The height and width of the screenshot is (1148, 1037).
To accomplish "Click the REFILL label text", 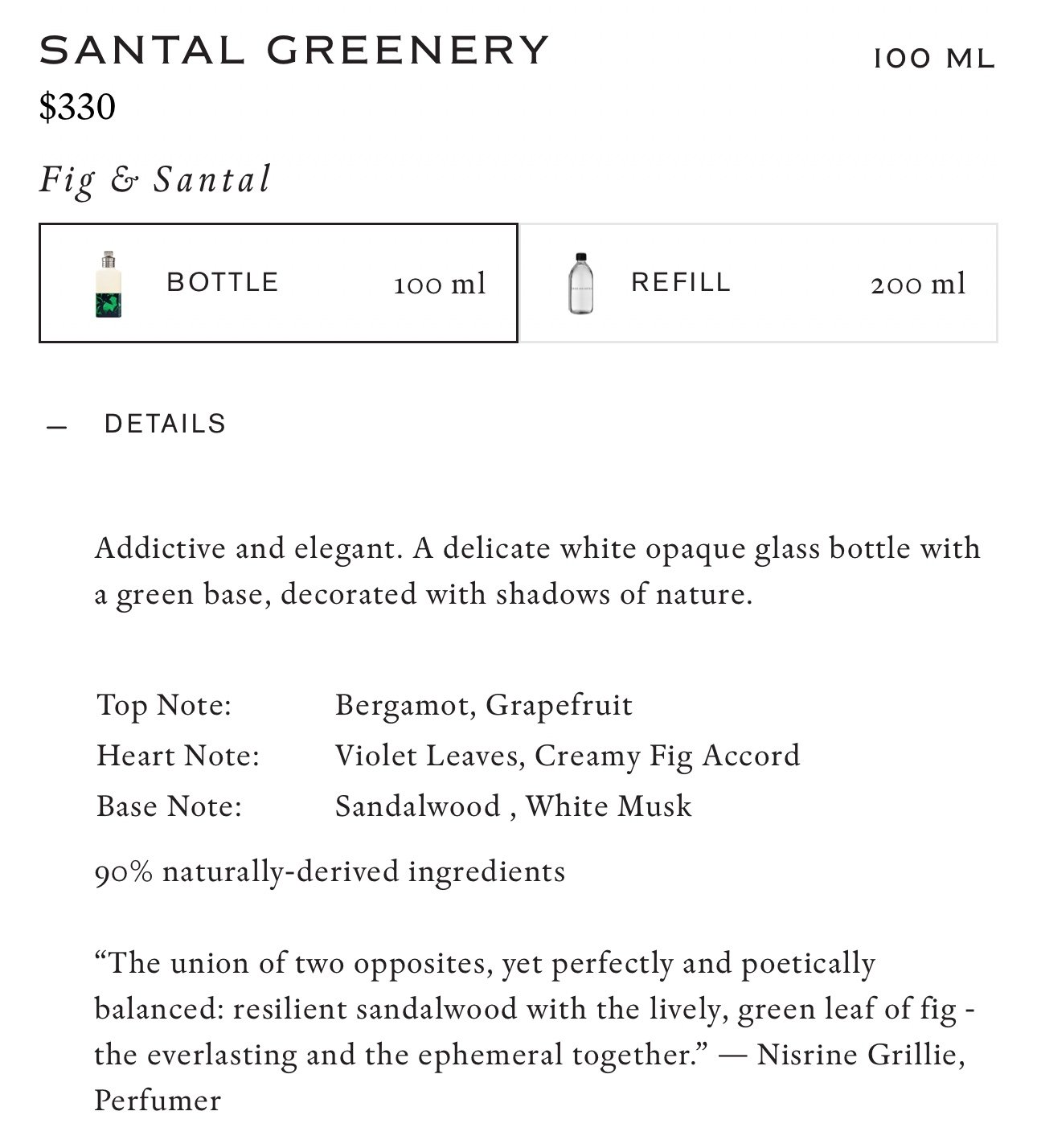I will [681, 282].
